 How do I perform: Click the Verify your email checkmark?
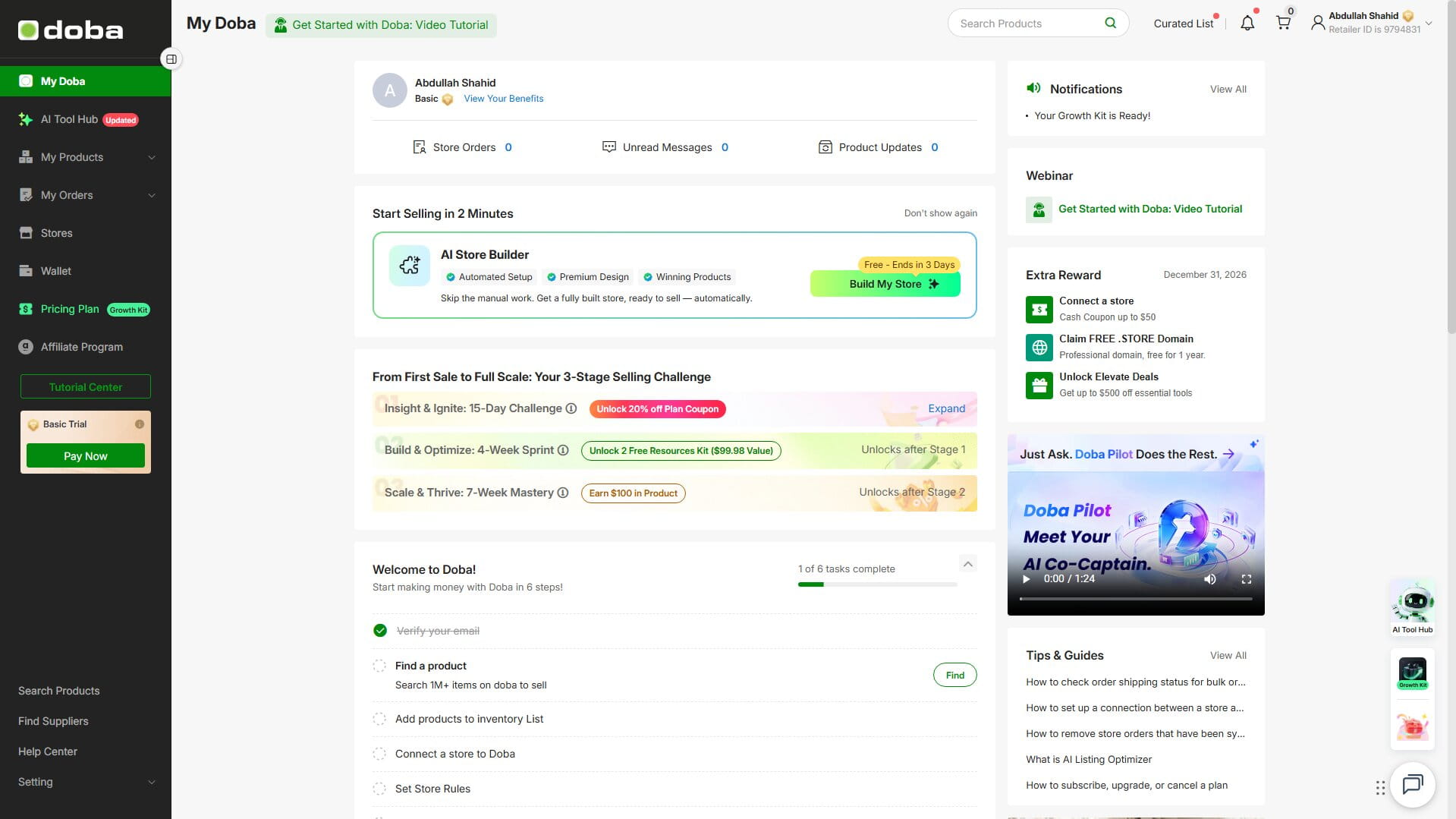(x=380, y=631)
